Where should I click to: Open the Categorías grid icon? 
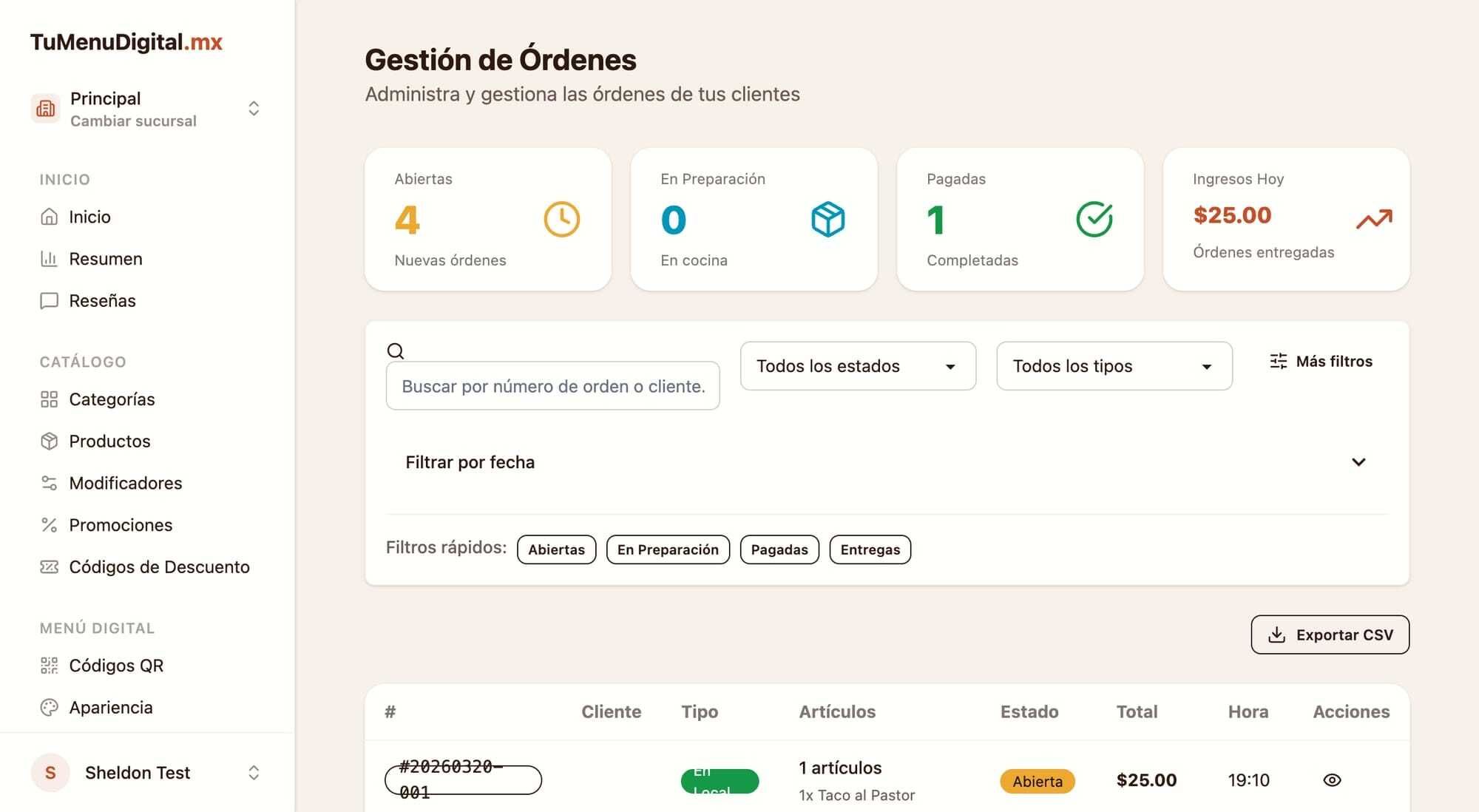pyautogui.click(x=49, y=399)
